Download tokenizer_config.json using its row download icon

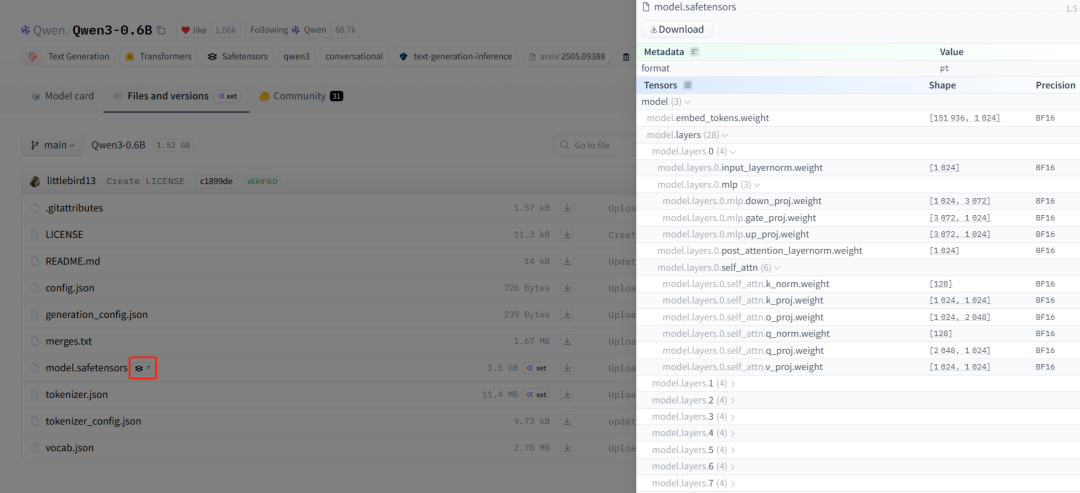[x=567, y=421]
